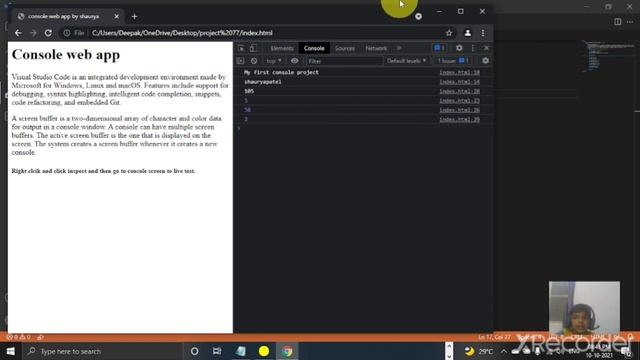This screenshot has width=640, height=360.
Task: Switch to the Console tab
Action: tap(314, 48)
